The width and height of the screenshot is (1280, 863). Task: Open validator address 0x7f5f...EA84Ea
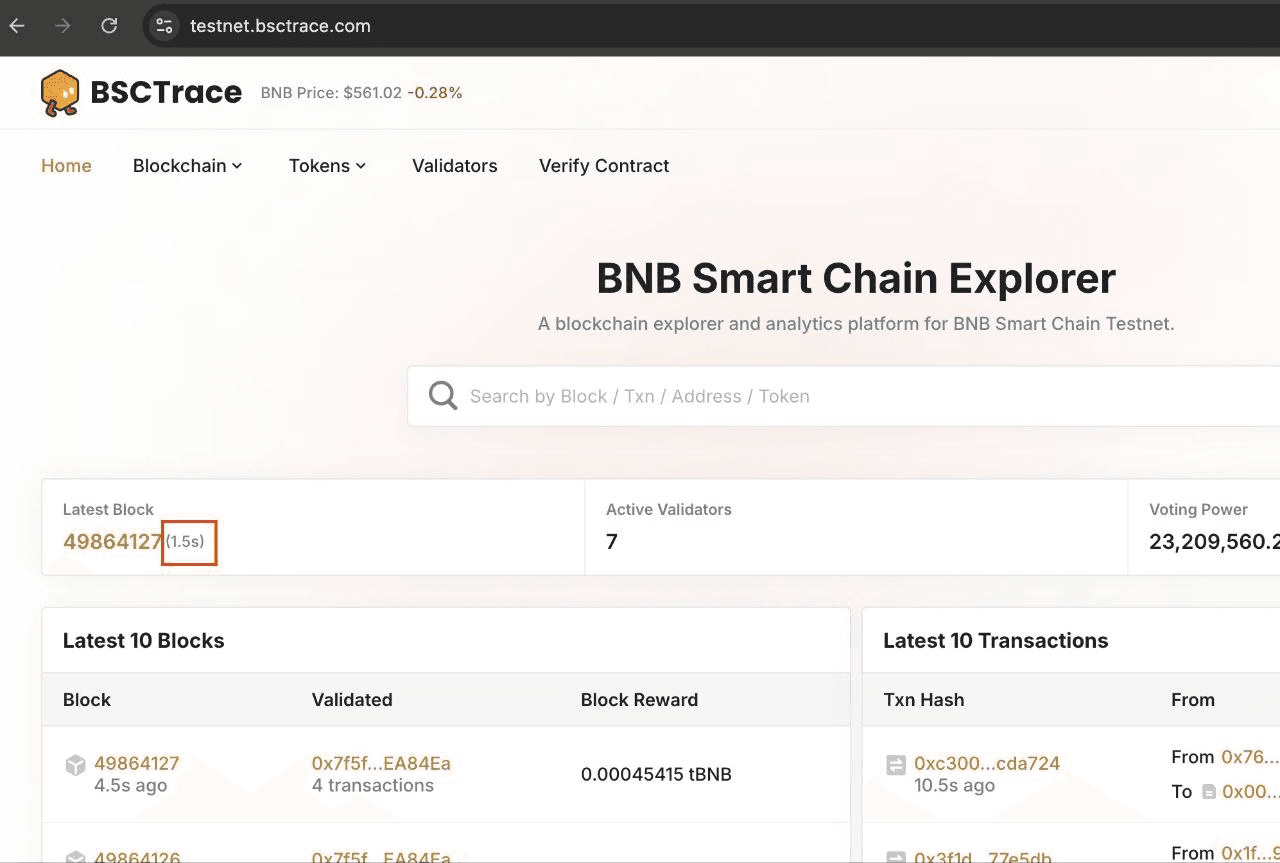tap(381, 763)
